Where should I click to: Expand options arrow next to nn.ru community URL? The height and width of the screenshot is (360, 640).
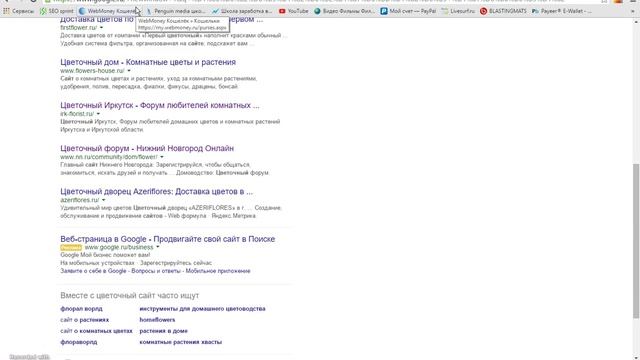[x=162, y=157]
